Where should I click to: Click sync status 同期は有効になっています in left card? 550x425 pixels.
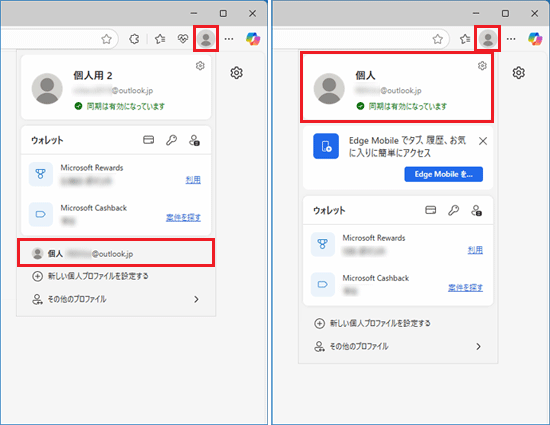120,106
